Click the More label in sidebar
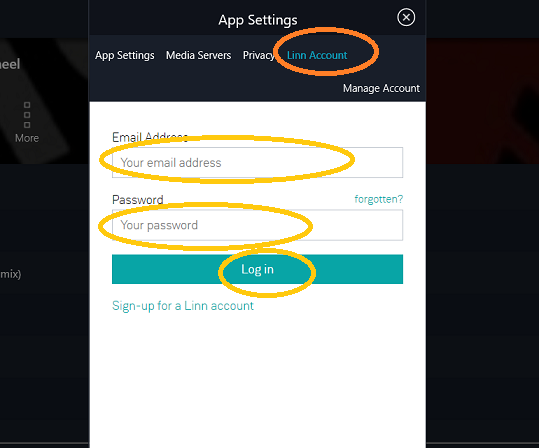The width and height of the screenshot is (539, 448). (x=27, y=138)
